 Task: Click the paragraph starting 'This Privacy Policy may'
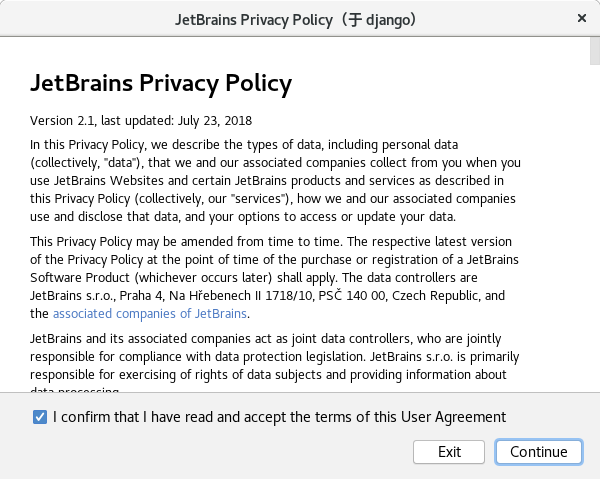274,277
